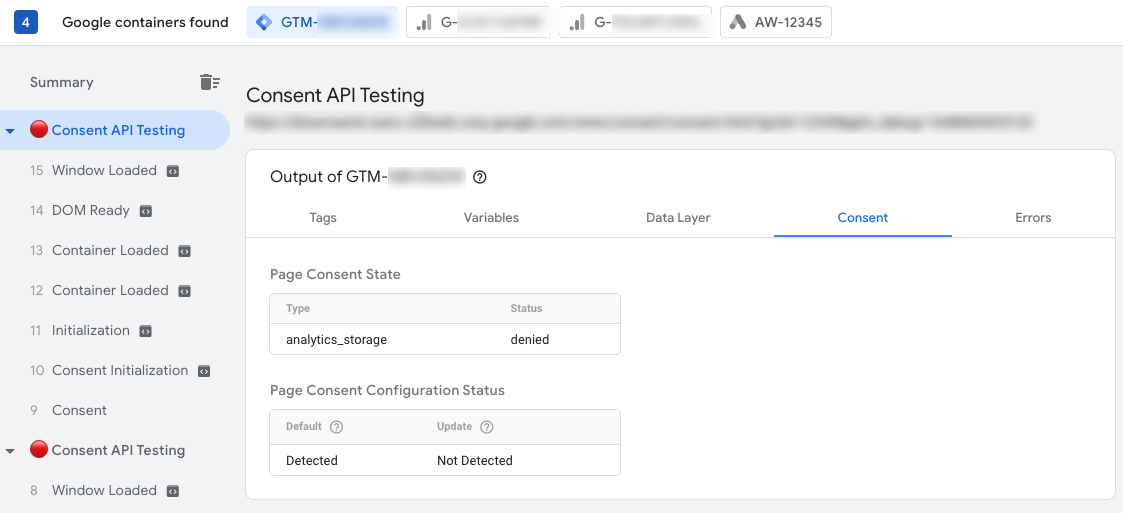Switch to the Errors tab

[x=1033, y=218]
